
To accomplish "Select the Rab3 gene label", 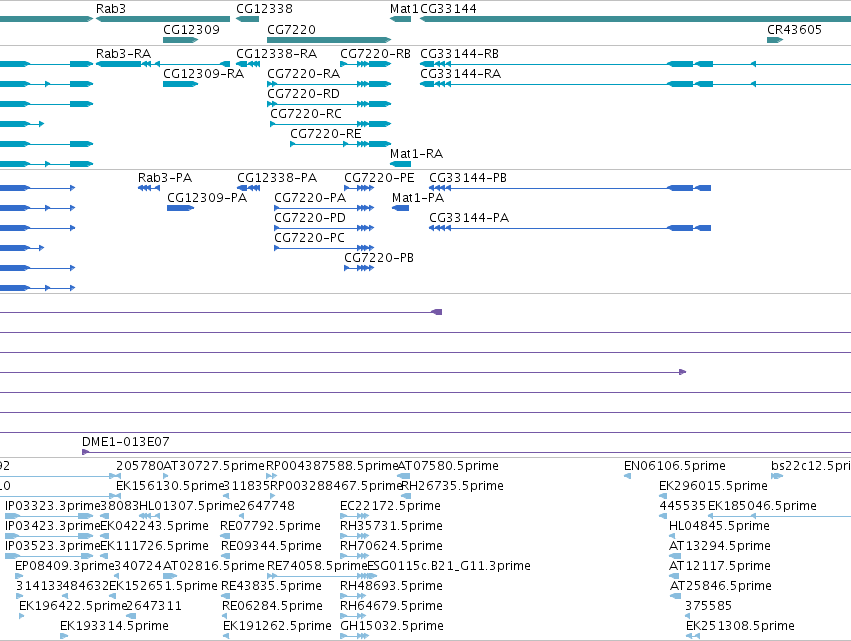I will click(111, 9).
